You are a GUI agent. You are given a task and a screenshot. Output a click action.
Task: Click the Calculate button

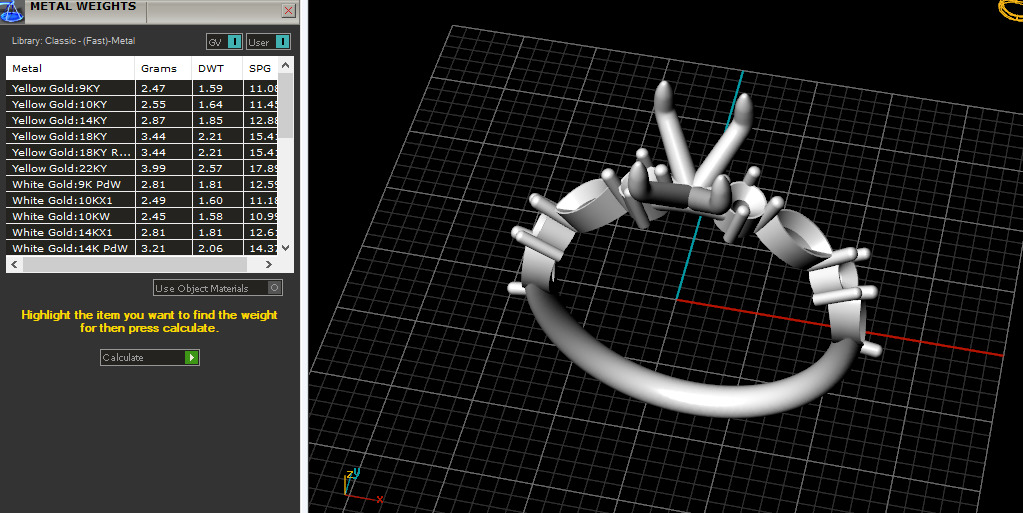[x=149, y=358]
